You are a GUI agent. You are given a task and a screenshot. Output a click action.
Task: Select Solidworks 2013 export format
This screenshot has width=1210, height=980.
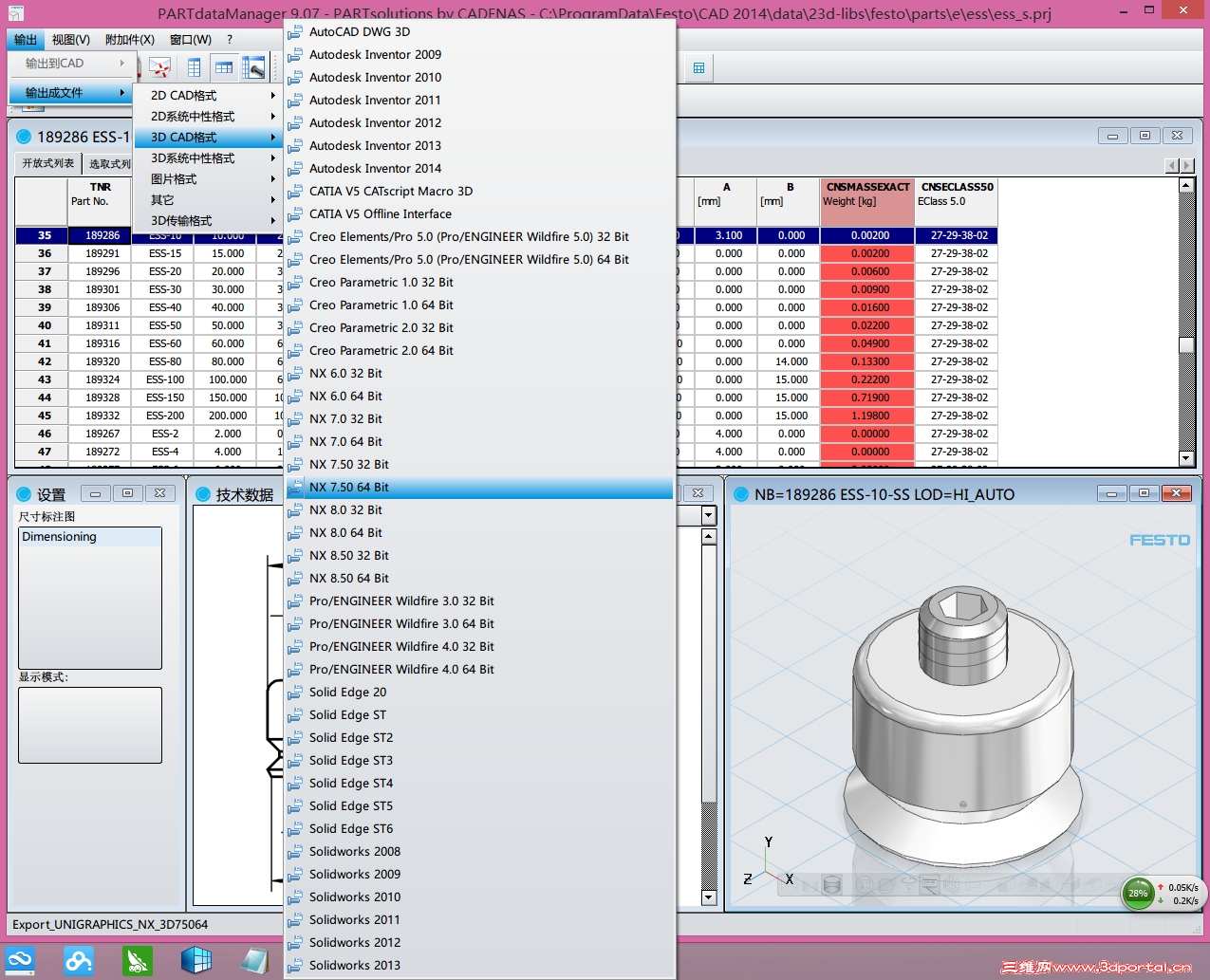[480, 965]
